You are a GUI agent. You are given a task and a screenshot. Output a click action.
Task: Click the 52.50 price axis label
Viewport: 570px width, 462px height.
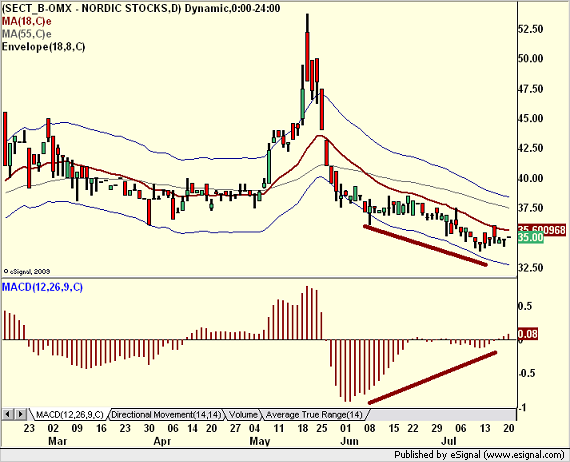coord(530,29)
